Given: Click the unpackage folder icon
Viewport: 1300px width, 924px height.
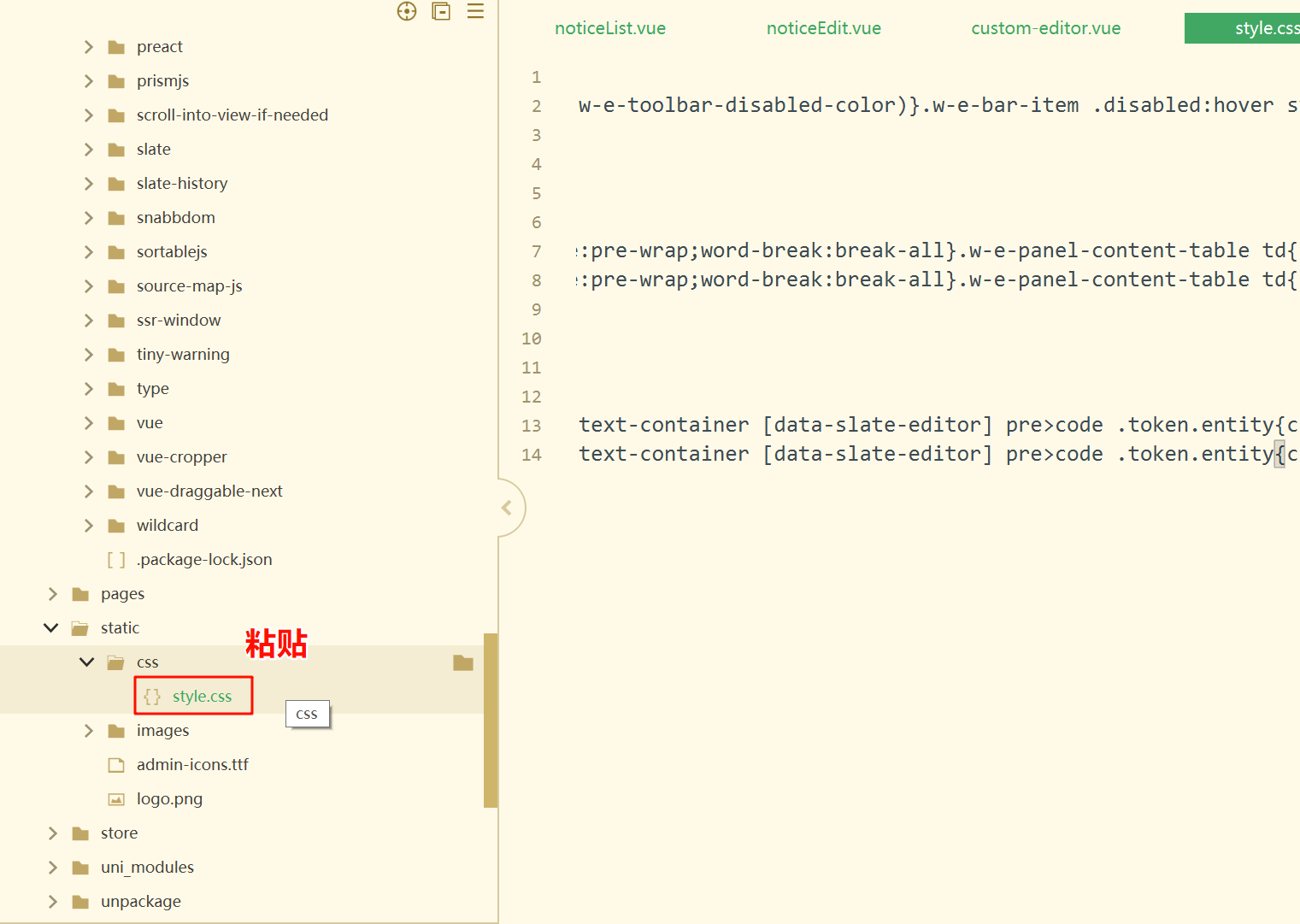Looking at the screenshot, I should pyautogui.click(x=80, y=902).
